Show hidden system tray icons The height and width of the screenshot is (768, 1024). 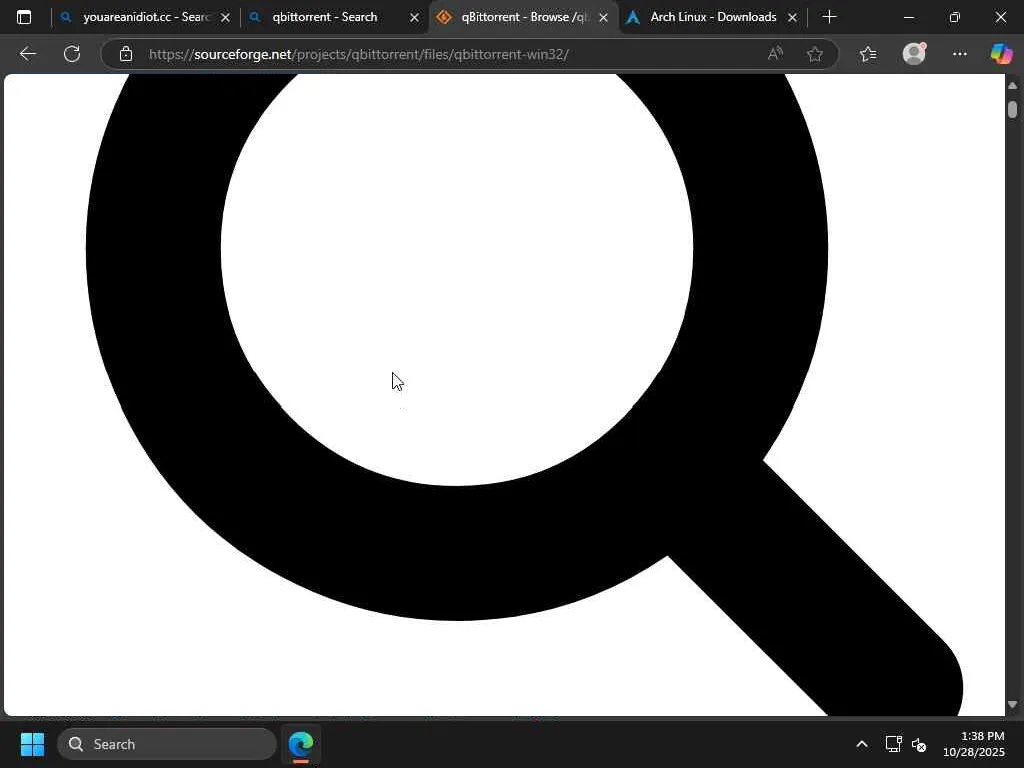(862, 744)
